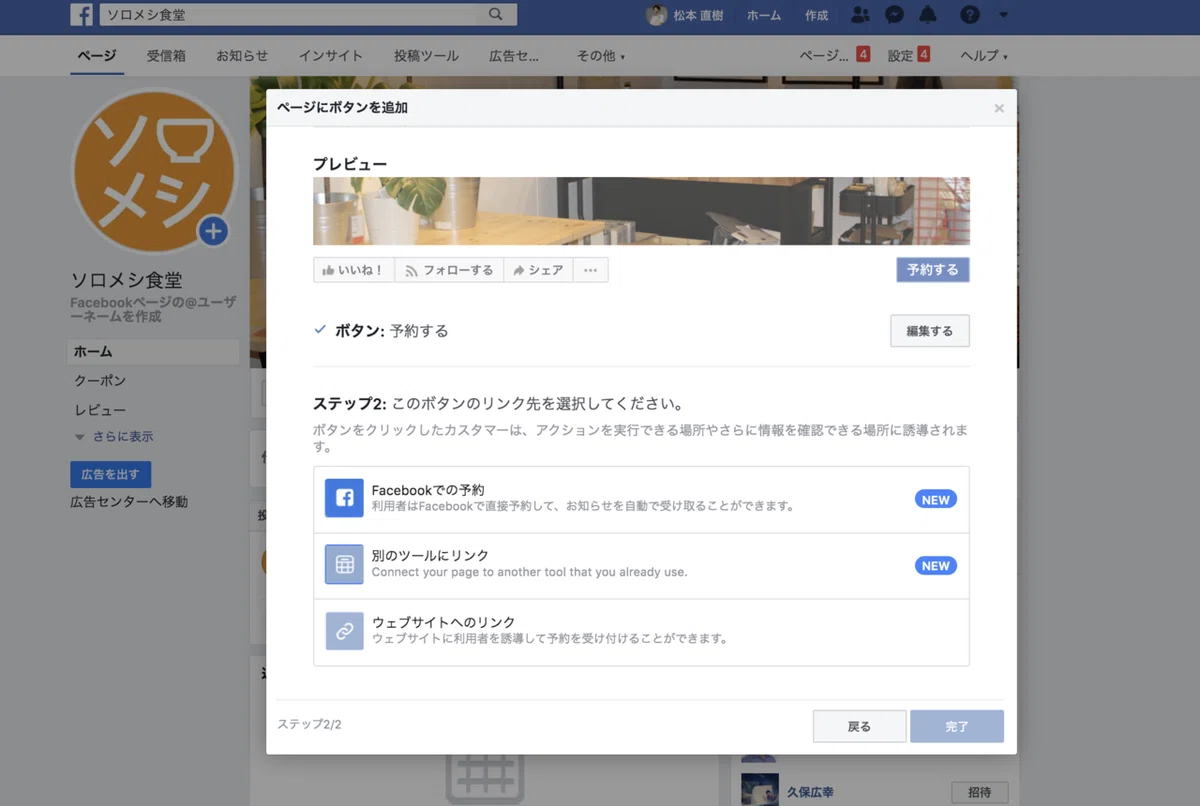Click NEW badge on Facebookでの予約 row

click(935, 499)
